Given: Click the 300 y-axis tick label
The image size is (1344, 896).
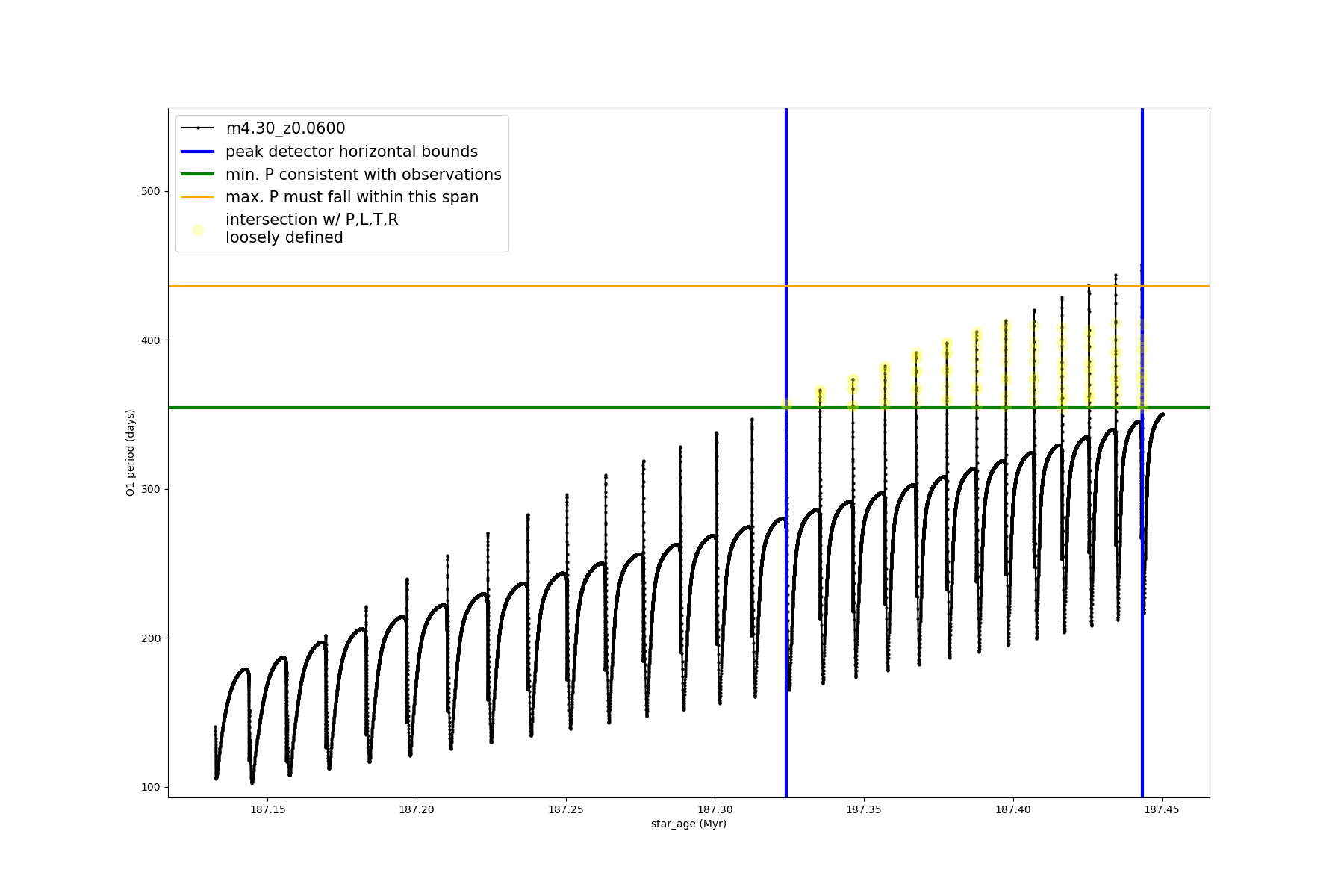Looking at the screenshot, I should coord(151,489).
